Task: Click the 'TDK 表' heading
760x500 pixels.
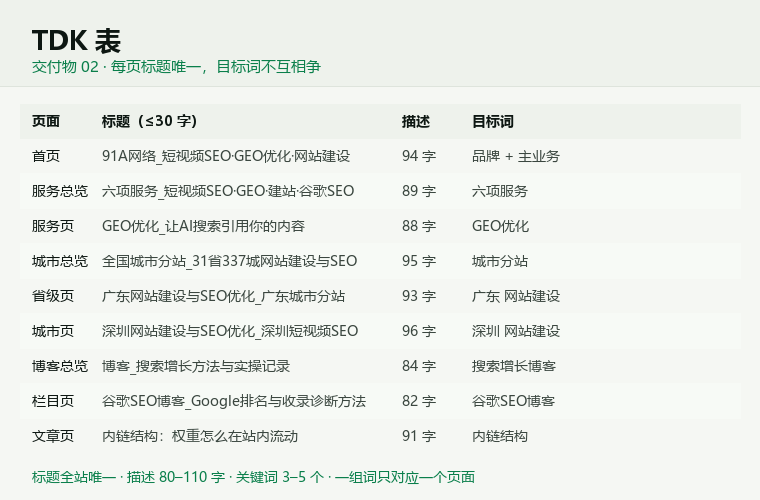Action: coord(76,40)
